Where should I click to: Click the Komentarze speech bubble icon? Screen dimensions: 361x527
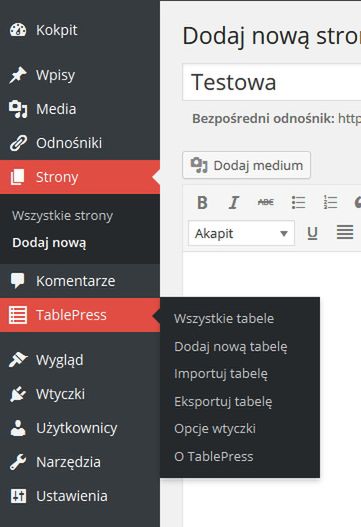pos(17,281)
